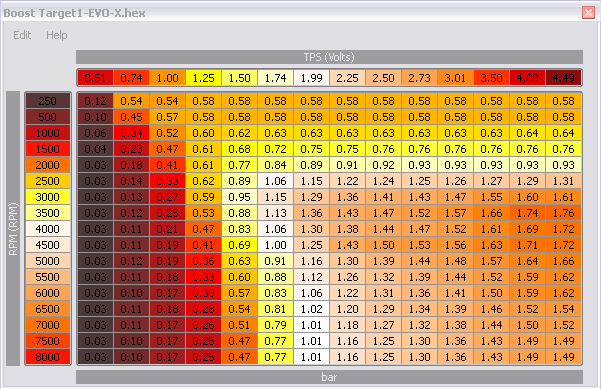Select the TPS axis header cell 3.50

tap(492, 78)
